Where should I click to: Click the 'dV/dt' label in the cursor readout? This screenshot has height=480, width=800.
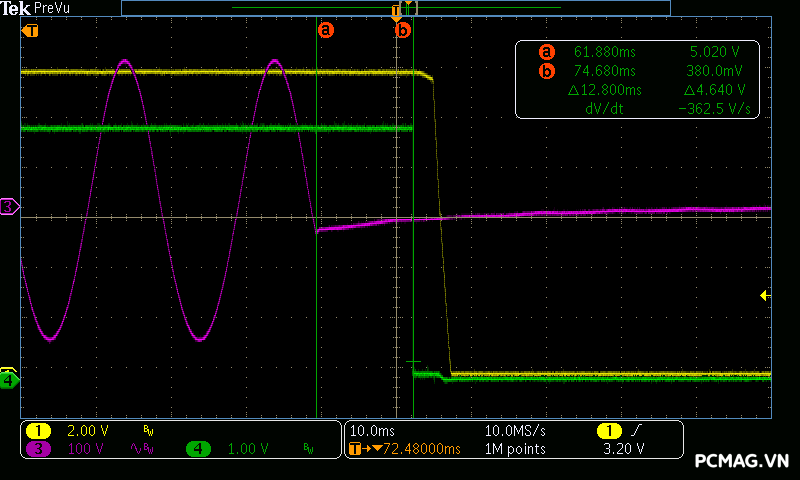[x=604, y=109]
